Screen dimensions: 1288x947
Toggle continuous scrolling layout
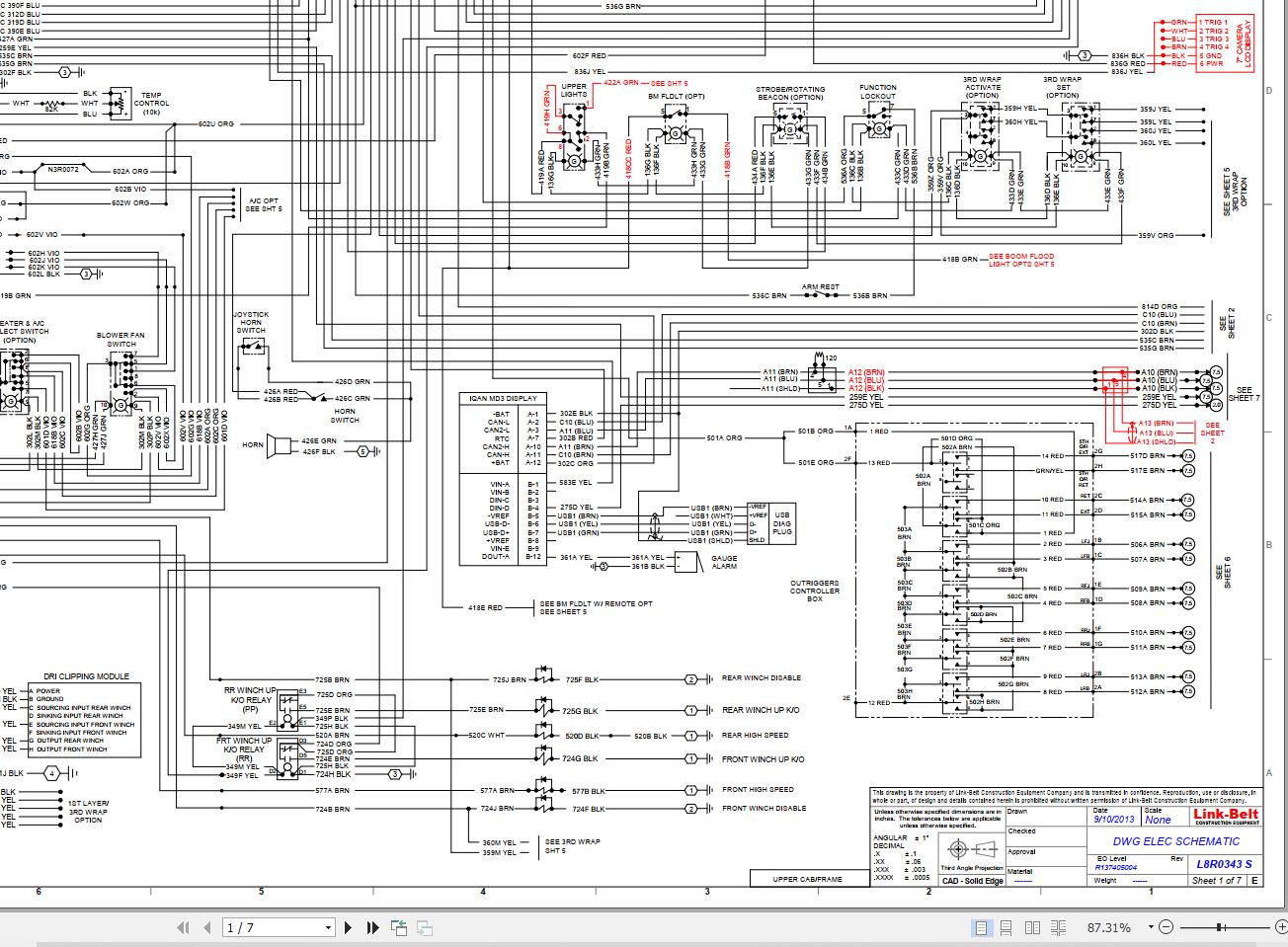pyautogui.click(x=1006, y=927)
